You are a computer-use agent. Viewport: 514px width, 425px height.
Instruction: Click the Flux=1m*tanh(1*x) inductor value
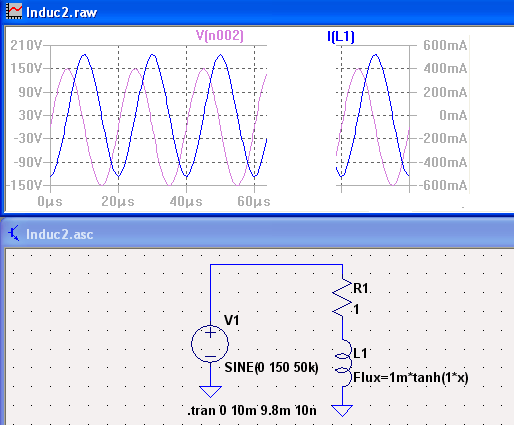pyautogui.click(x=411, y=377)
